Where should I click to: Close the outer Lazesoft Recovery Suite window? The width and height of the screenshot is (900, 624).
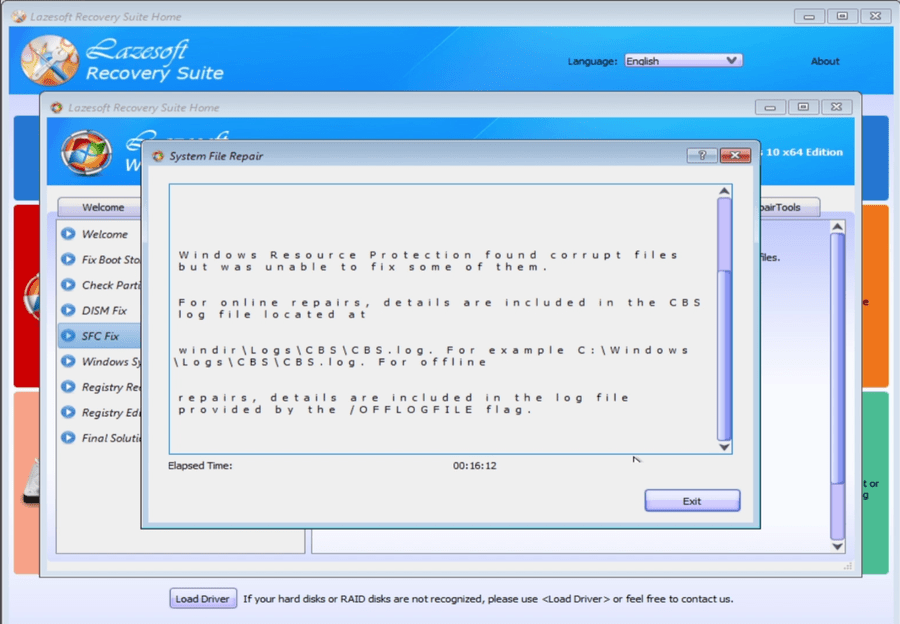(x=875, y=17)
